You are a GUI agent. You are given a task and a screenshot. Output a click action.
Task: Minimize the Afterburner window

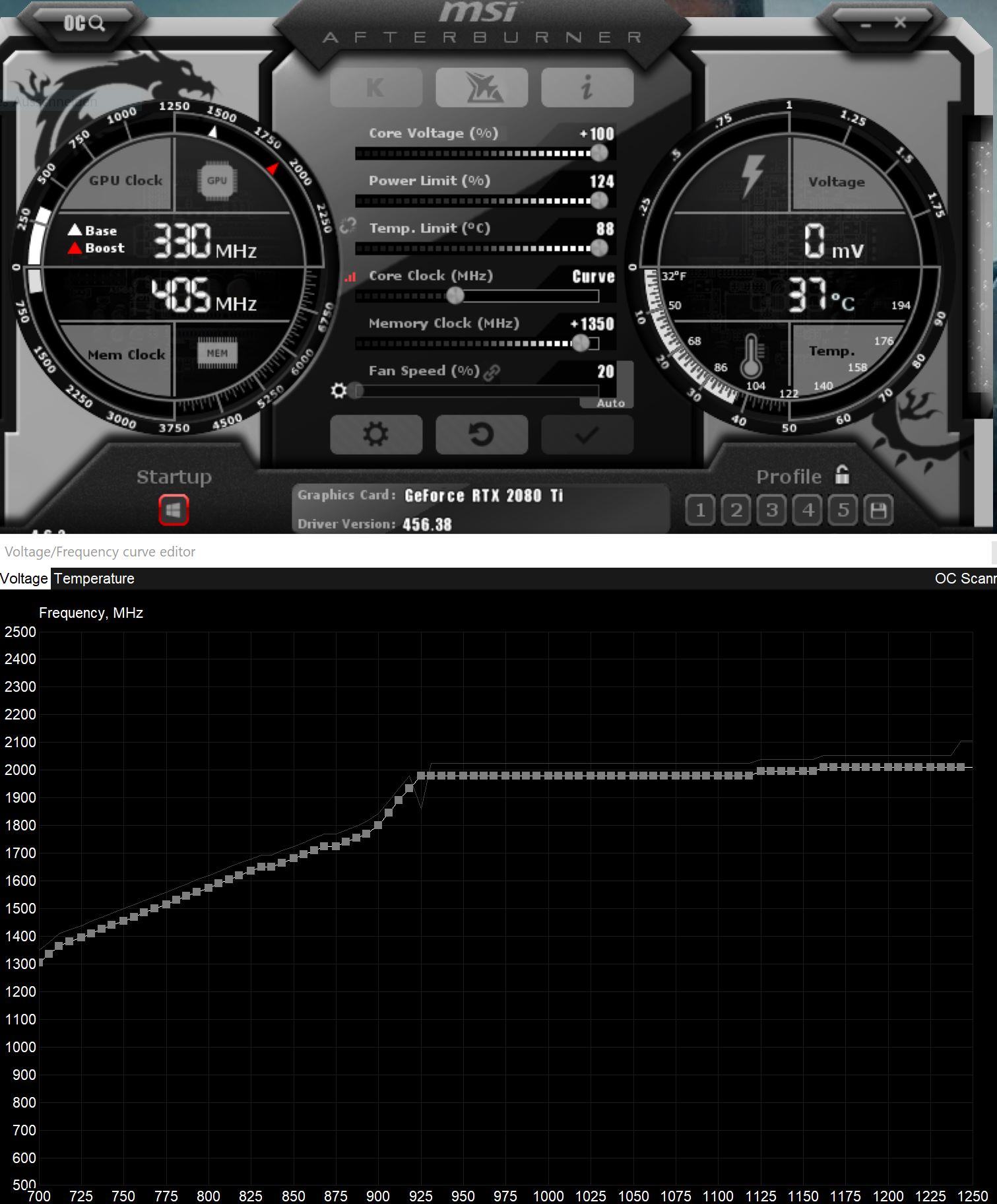tap(866, 24)
